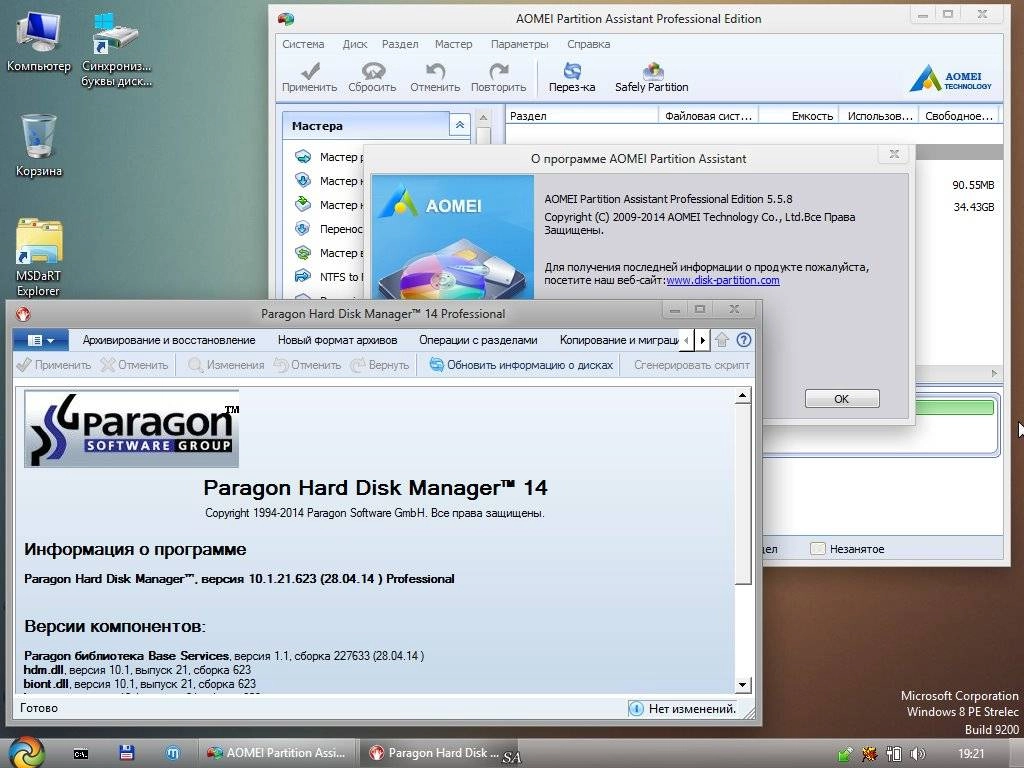Viewport: 1024px width, 768px height.
Task: Click Обновить информацию о дисках
Action: tap(521, 364)
